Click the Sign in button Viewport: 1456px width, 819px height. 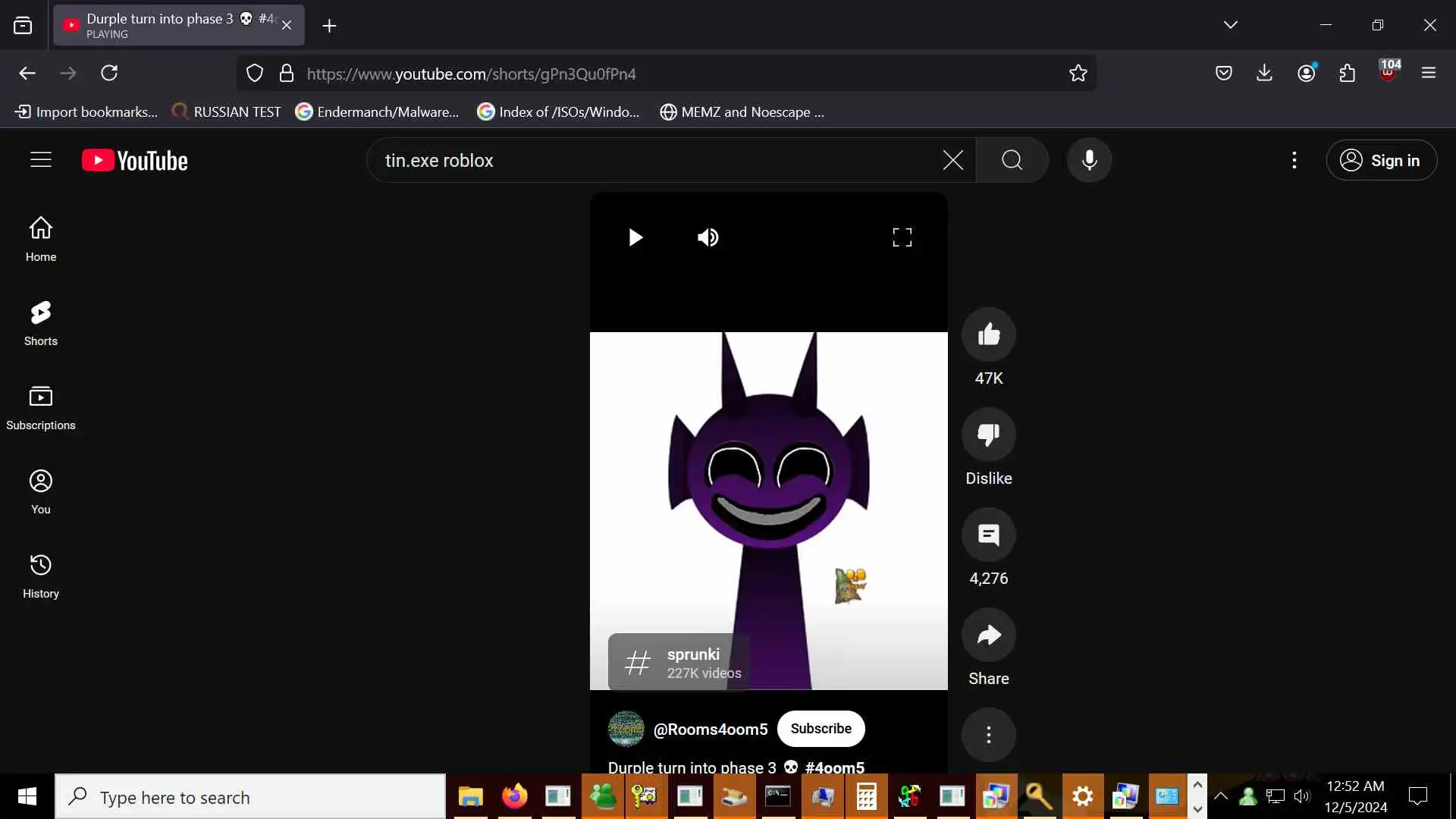coord(1381,160)
